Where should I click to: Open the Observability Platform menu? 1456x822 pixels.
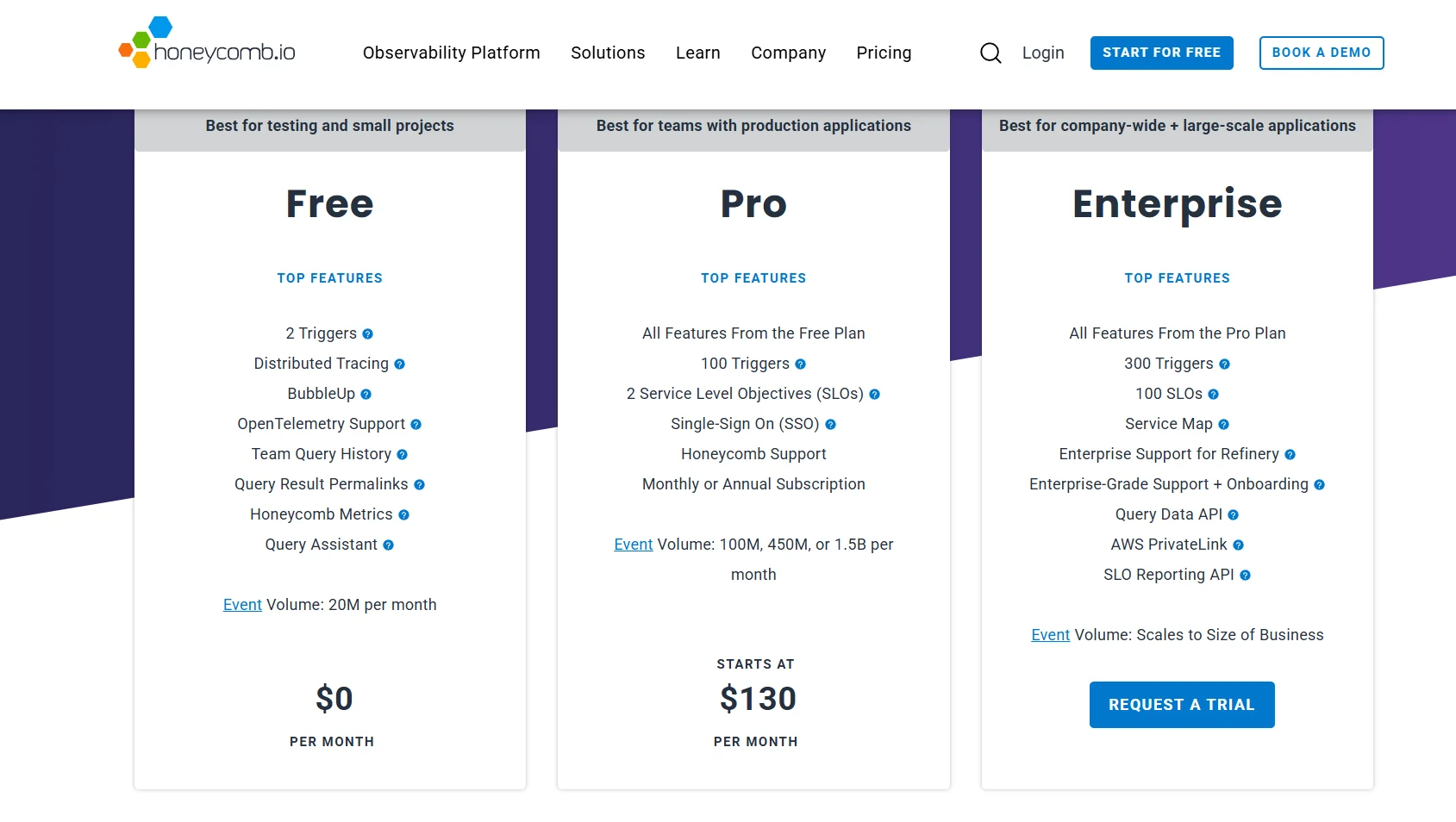pyautogui.click(x=451, y=53)
